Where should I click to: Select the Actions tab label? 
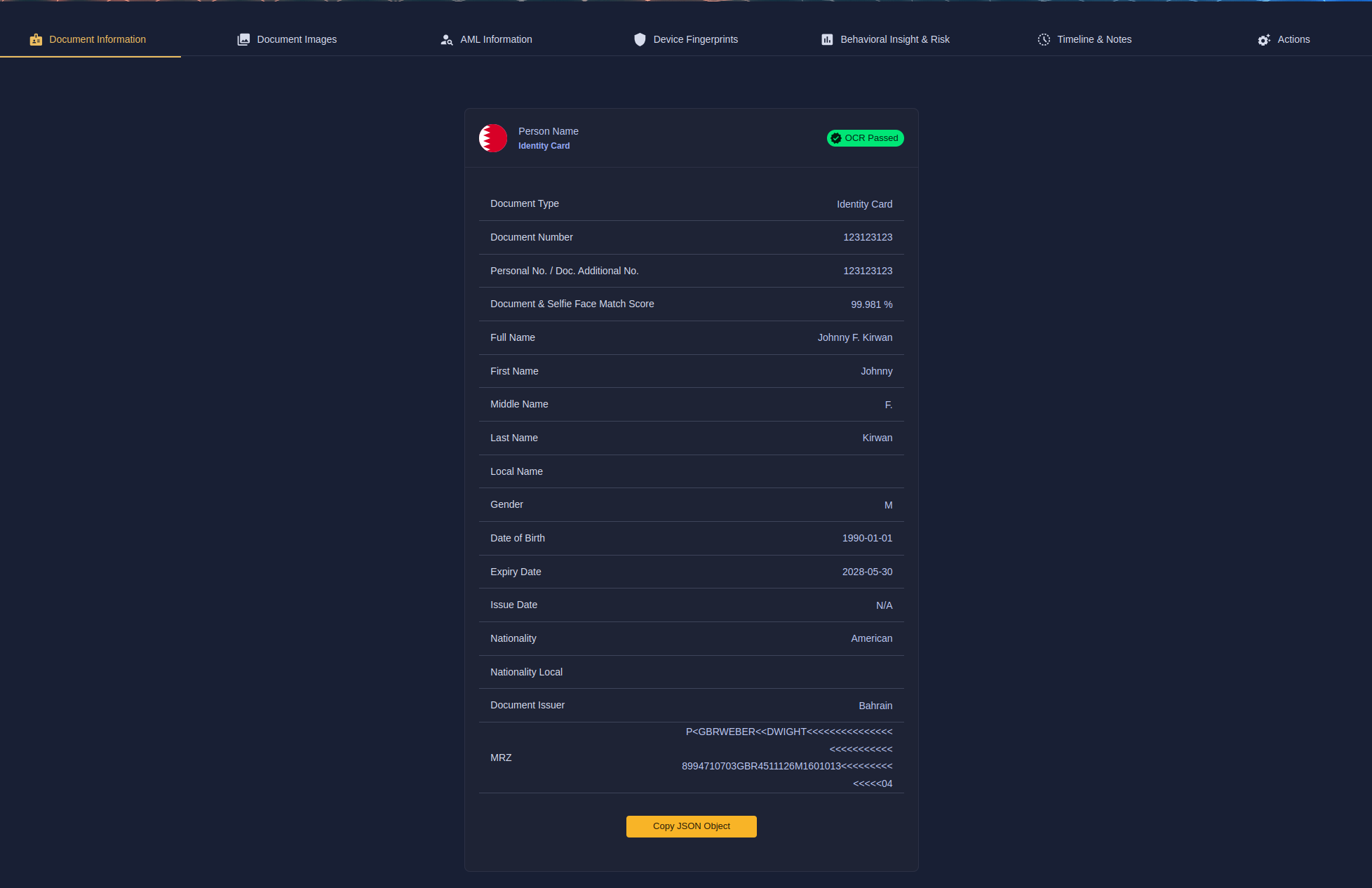point(1293,40)
